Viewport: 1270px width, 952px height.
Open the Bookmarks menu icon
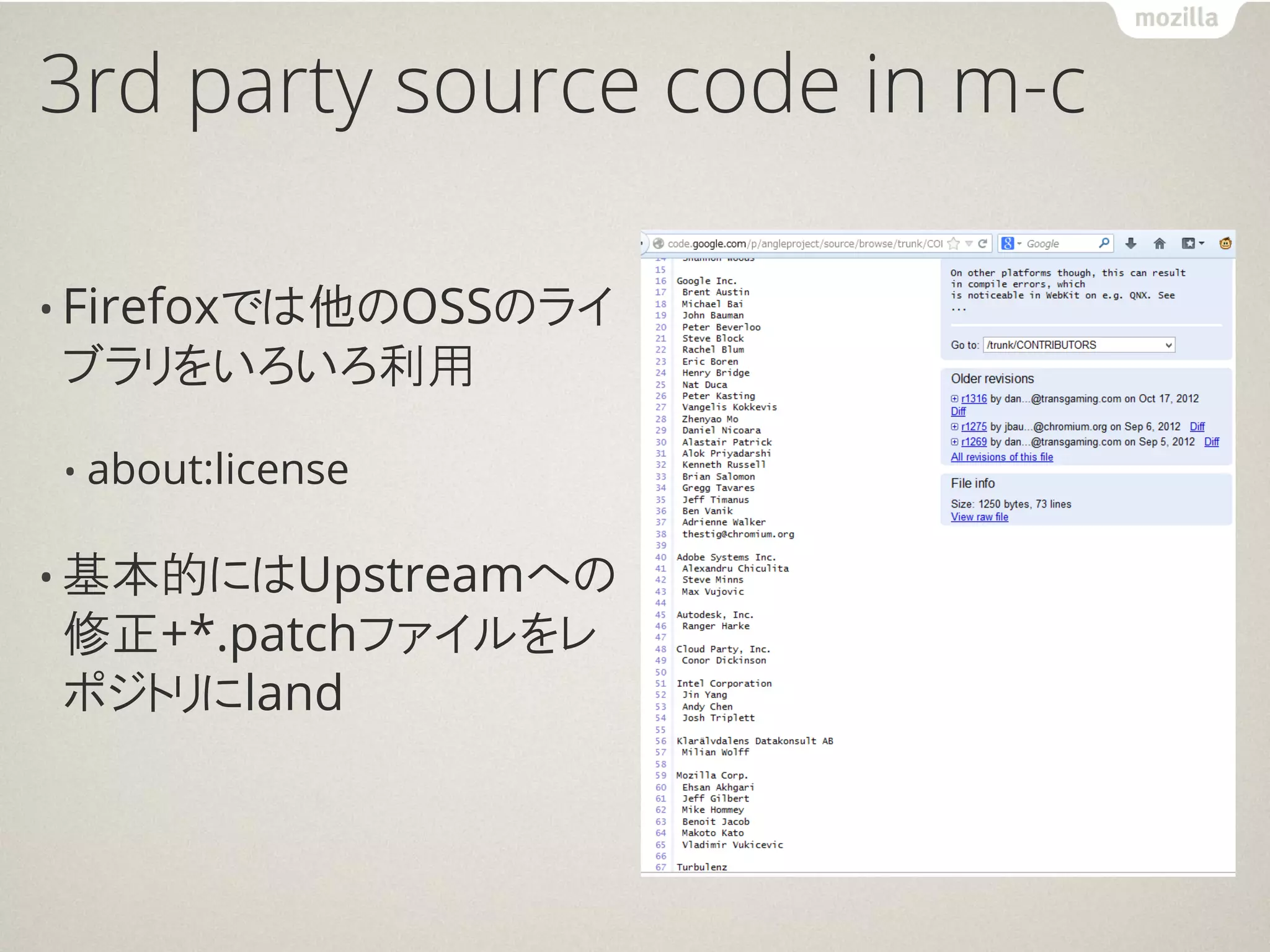click(x=1192, y=244)
